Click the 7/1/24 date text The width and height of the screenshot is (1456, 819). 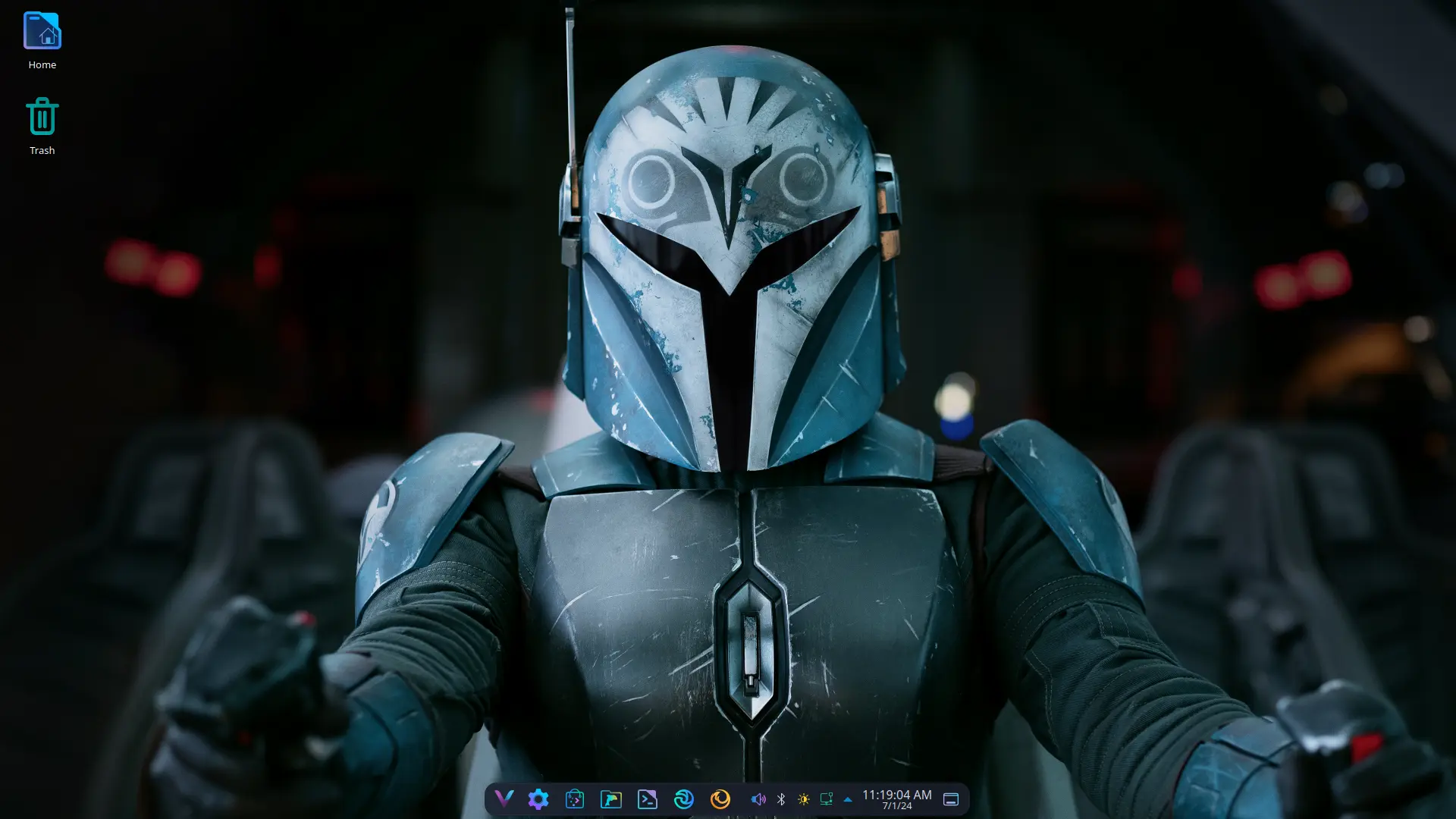click(x=897, y=806)
